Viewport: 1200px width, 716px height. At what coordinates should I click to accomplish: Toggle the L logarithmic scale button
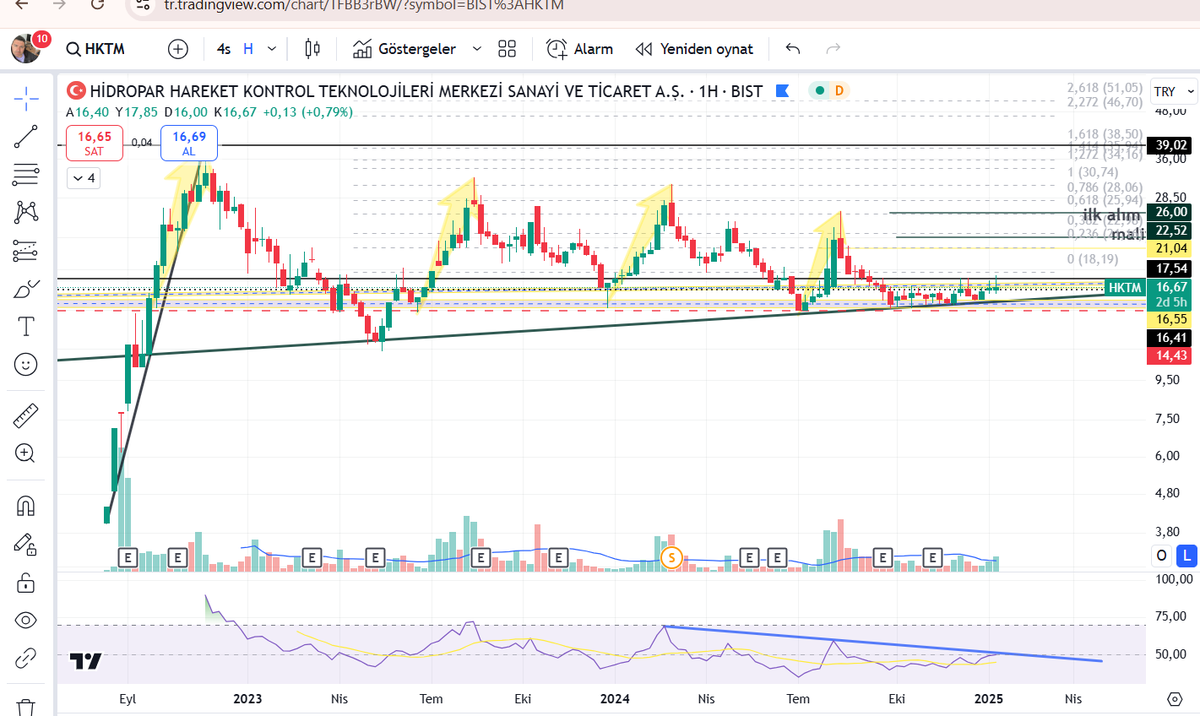pyautogui.click(x=1188, y=555)
